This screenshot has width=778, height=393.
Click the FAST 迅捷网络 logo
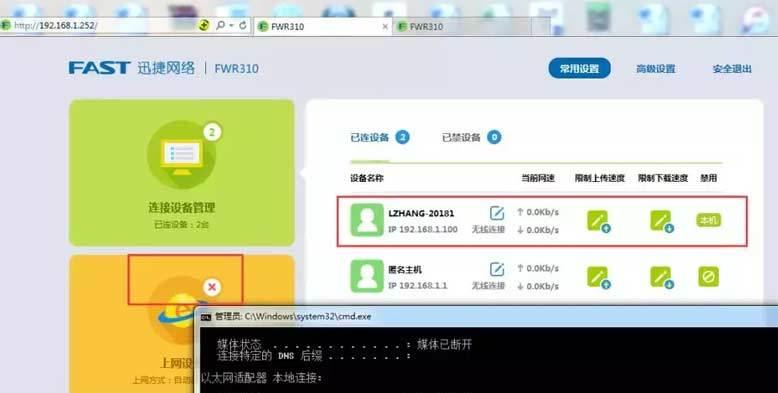(132, 68)
